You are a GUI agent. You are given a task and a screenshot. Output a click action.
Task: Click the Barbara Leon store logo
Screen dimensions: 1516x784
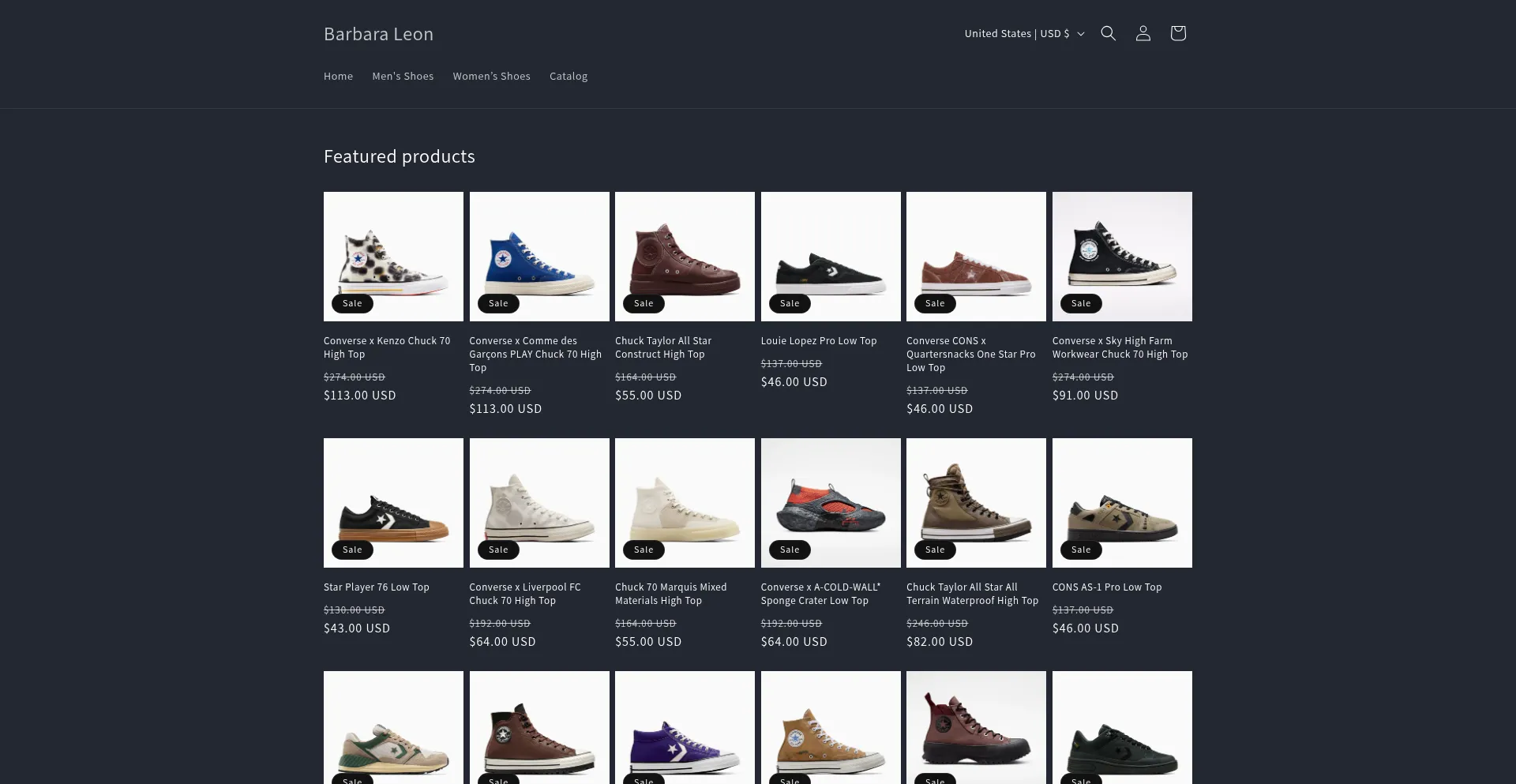click(378, 34)
